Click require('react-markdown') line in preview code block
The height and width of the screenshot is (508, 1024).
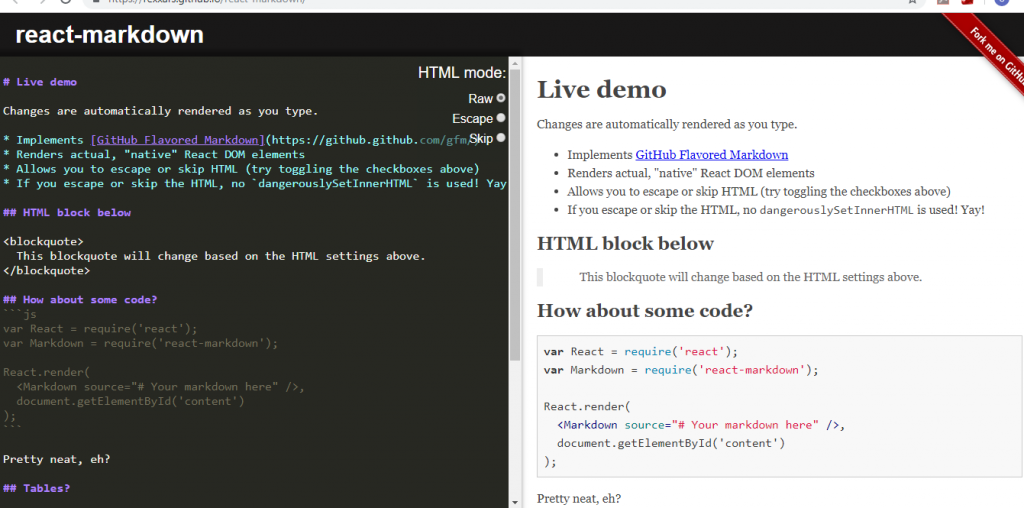pyautogui.click(x=681, y=370)
